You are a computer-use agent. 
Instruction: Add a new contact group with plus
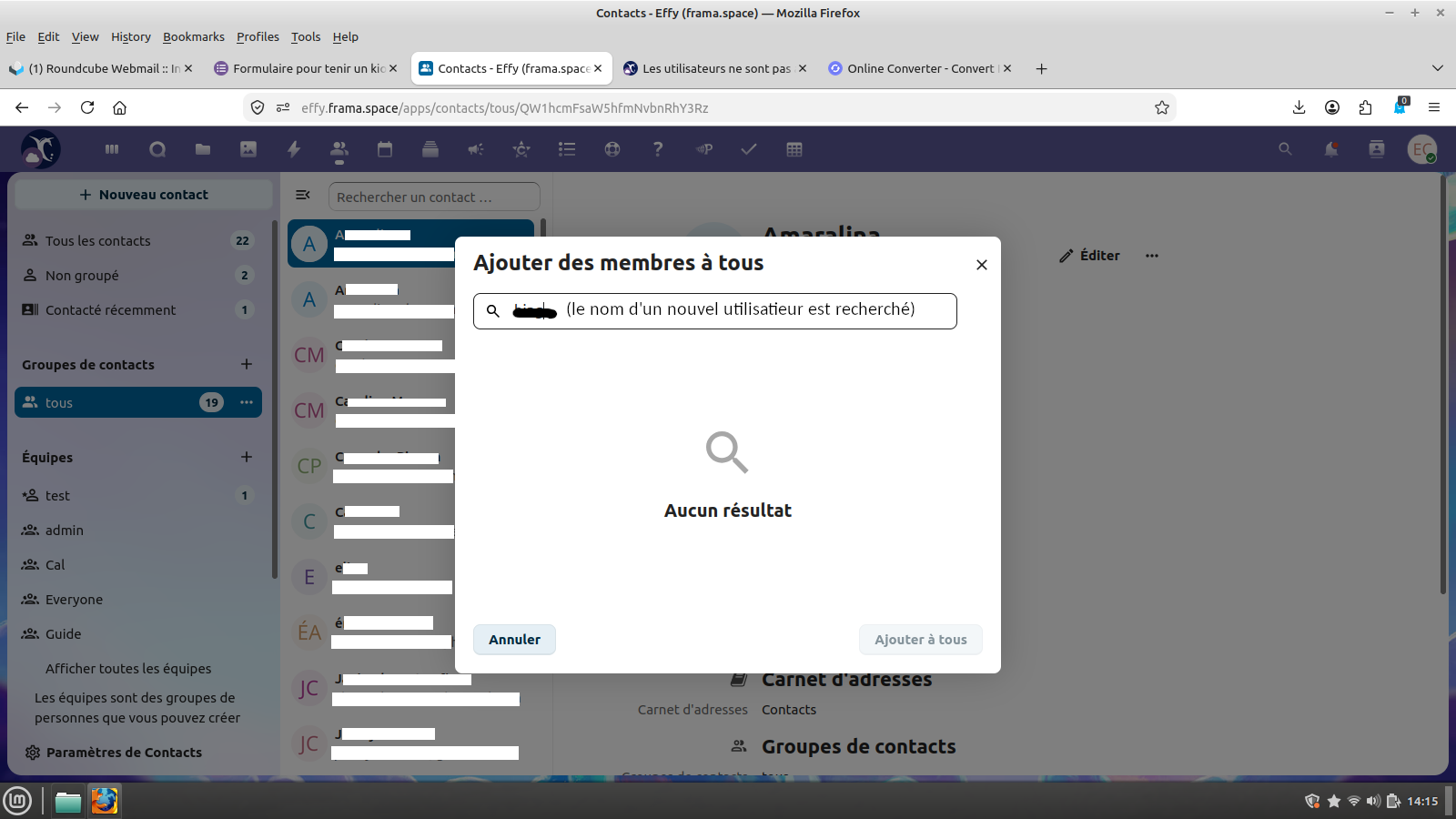(x=247, y=364)
